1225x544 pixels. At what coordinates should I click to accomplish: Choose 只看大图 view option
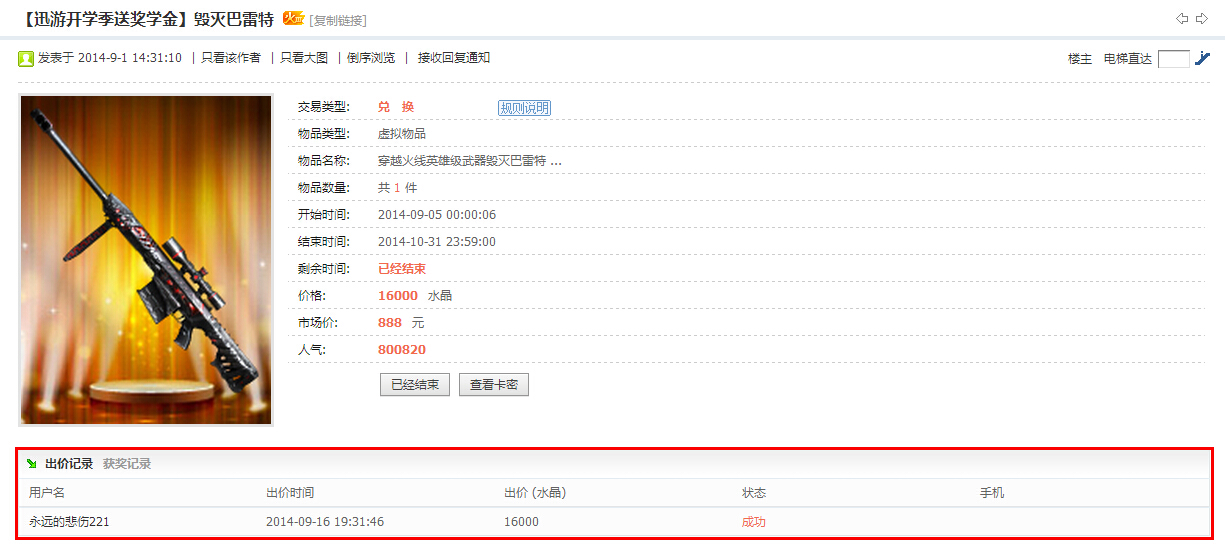[x=304, y=58]
